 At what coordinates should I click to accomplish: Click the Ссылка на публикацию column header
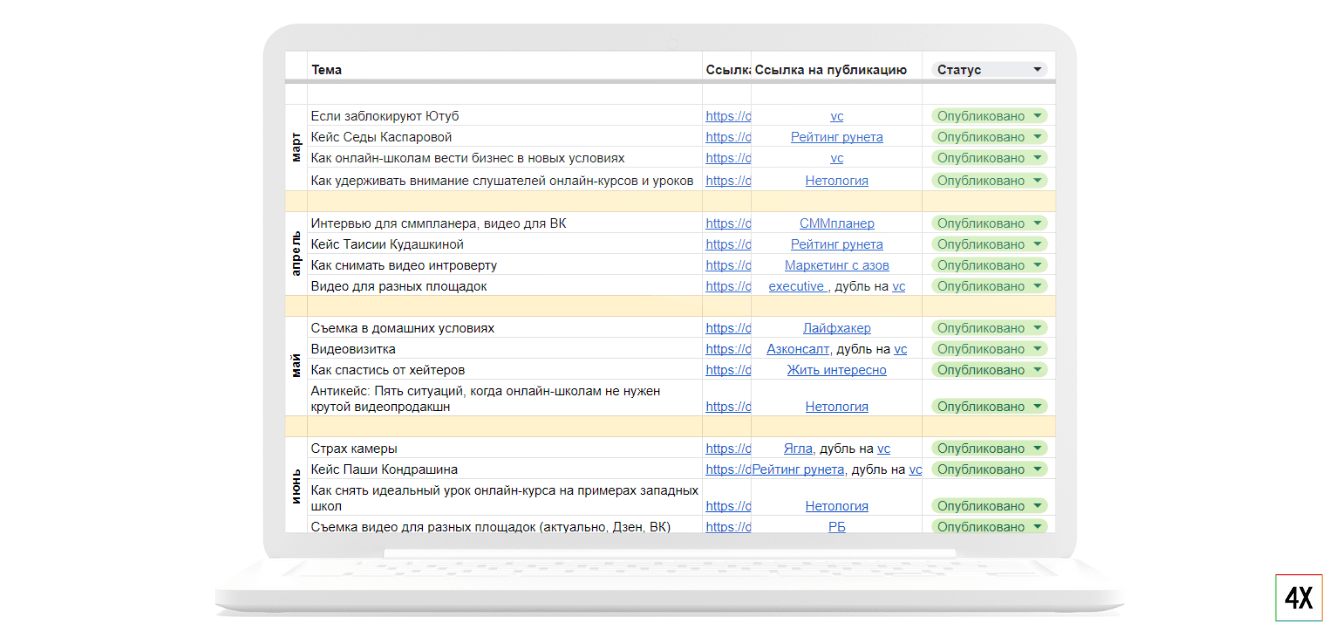pyautogui.click(x=830, y=70)
